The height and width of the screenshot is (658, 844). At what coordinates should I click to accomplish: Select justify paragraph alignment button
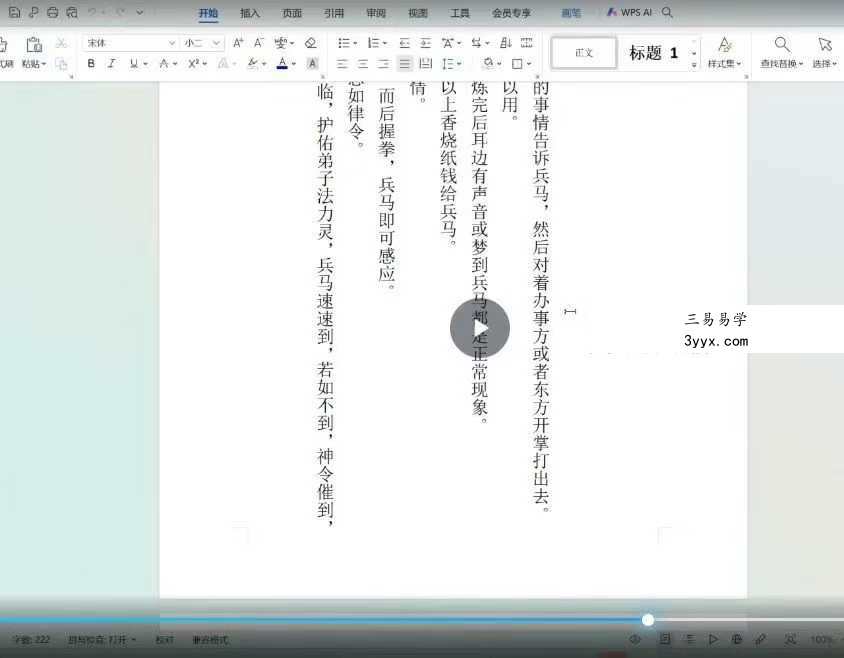404,64
